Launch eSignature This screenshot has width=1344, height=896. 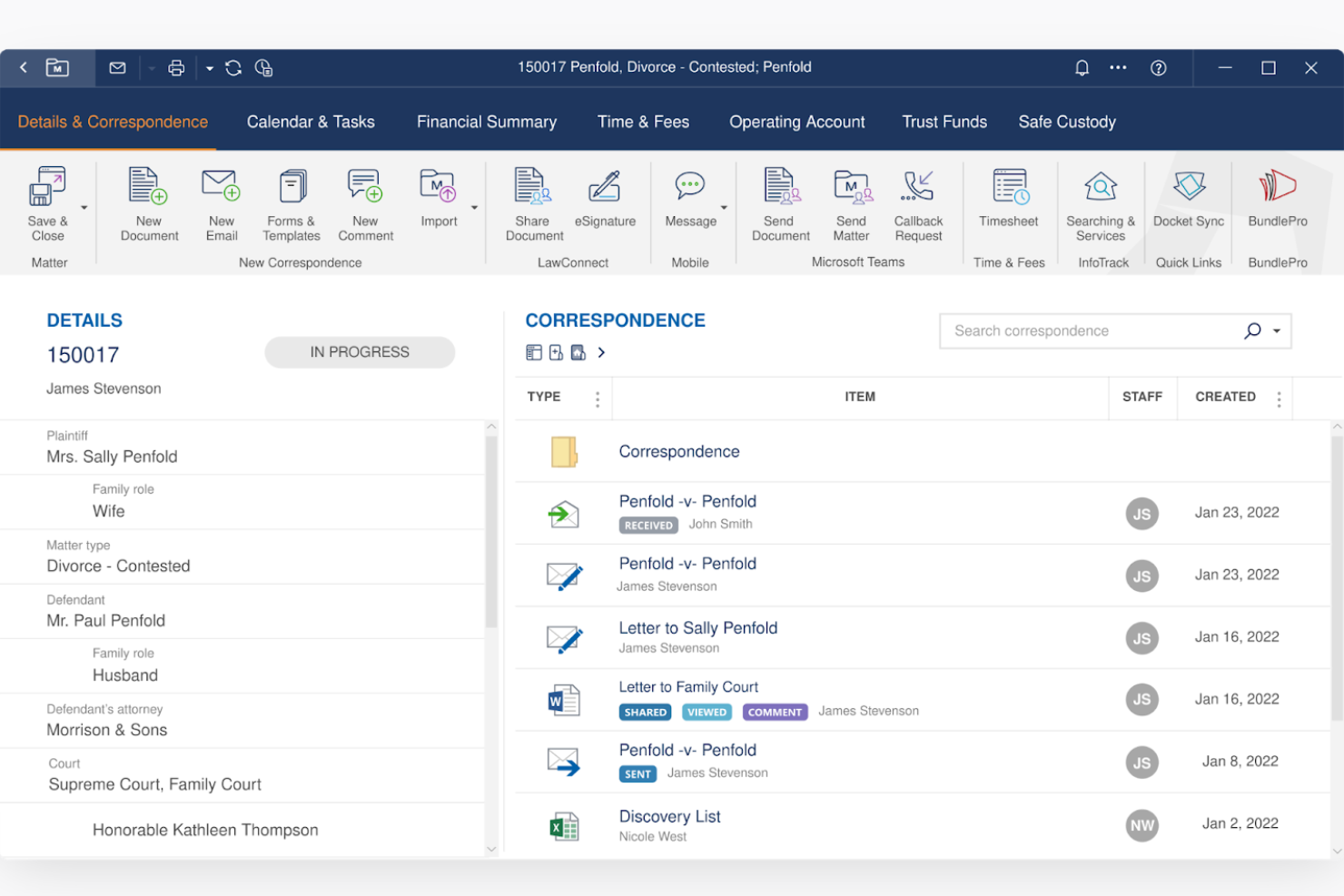[x=605, y=197]
